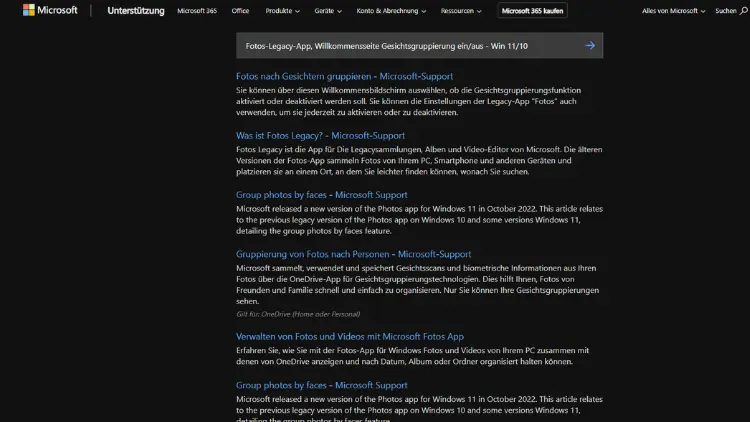Click snippet starting 'Microsoft sammelt, verwendet und speichert'
Viewport: 750px width, 422px height.
[x=417, y=284]
